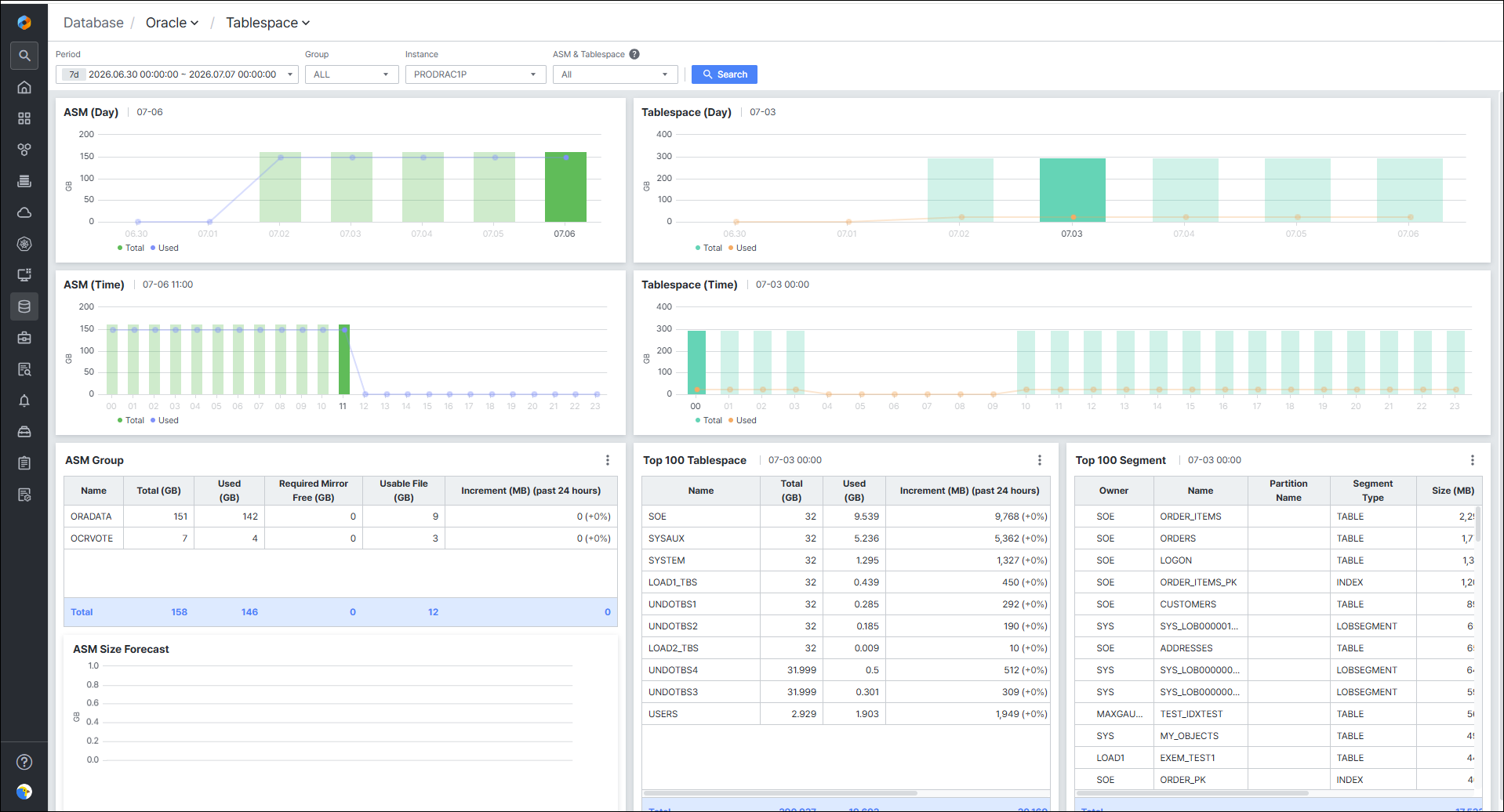Click the Search button

click(725, 74)
